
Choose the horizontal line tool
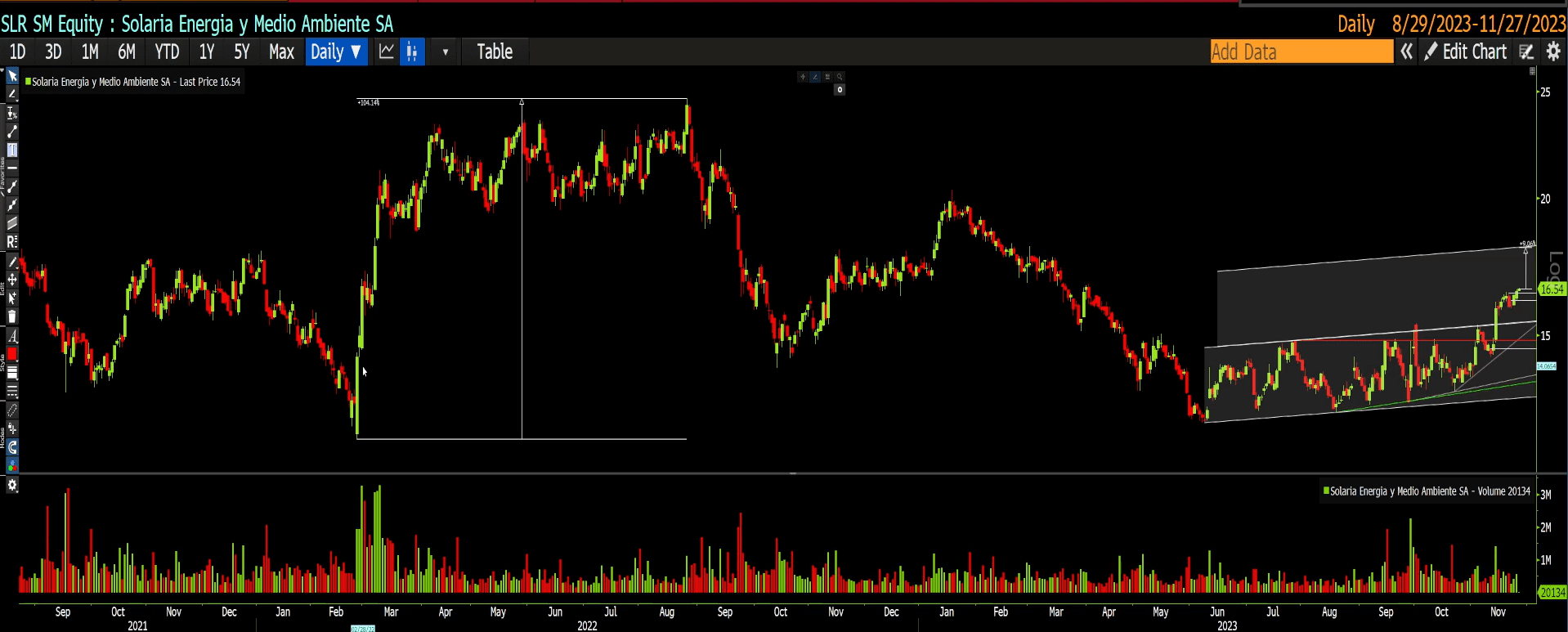[x=12, y=168]
